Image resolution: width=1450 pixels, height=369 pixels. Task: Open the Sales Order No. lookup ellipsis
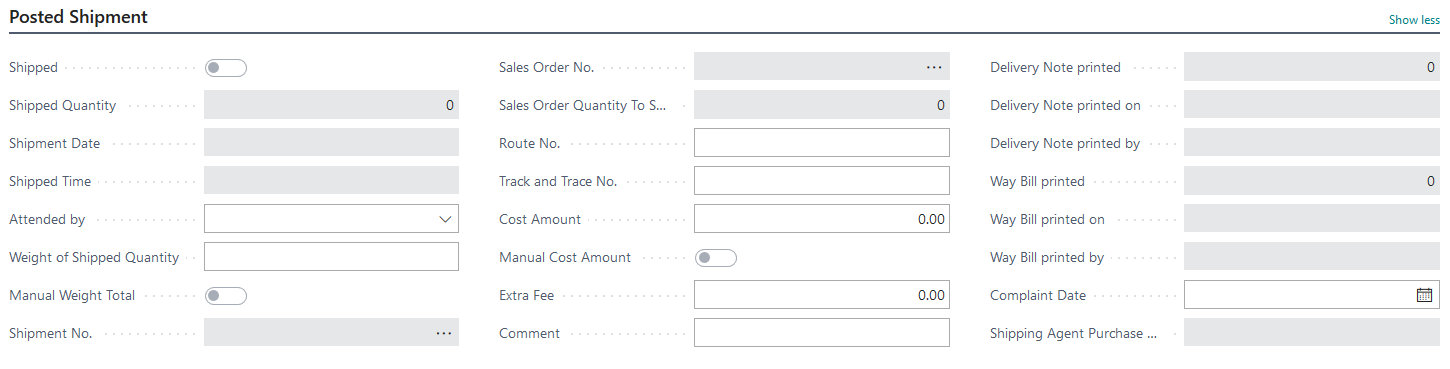point(934,67)
